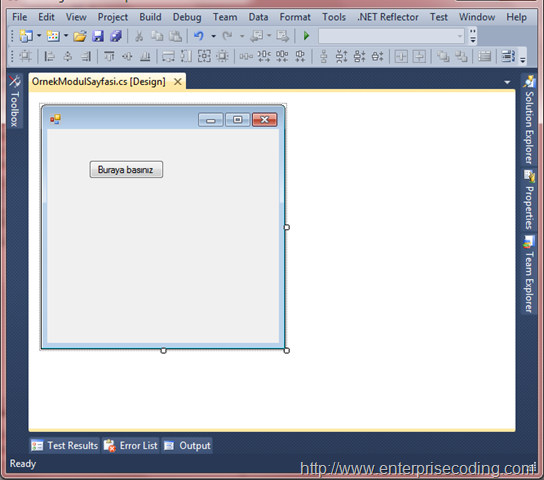Image resolution: width=544 pixels, height=480 pixels.
Task: Open the File menu
Action: click(x=19, y=17)
